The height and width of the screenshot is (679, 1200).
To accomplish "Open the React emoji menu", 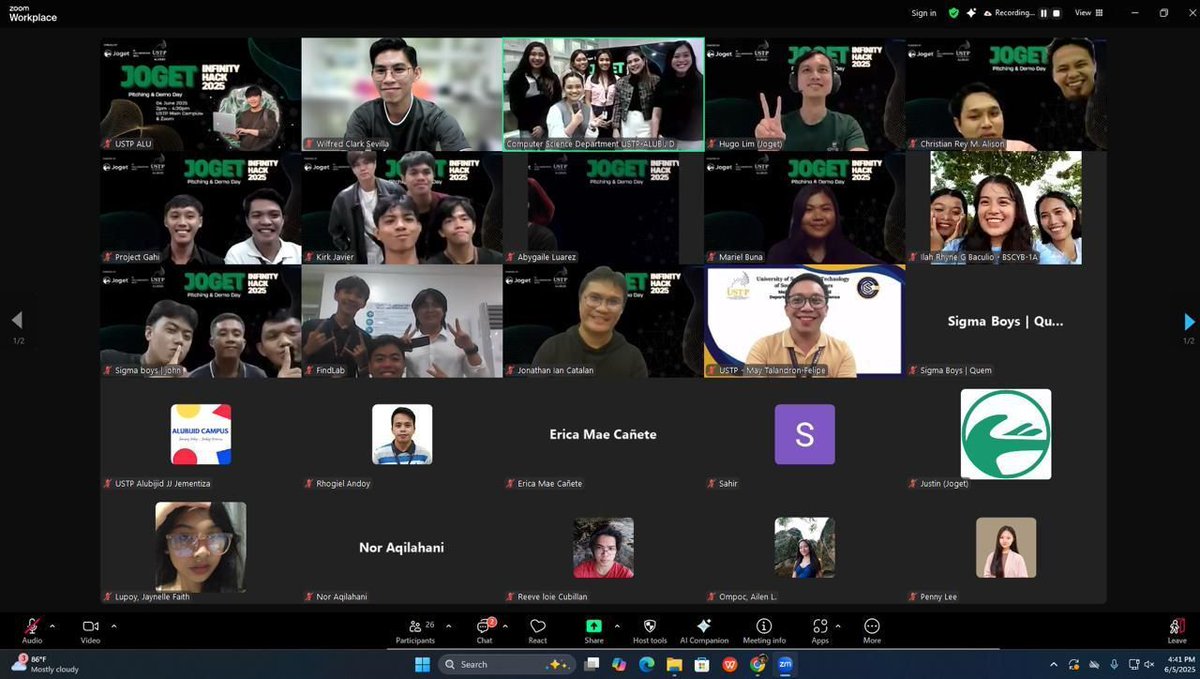I will tap(538, 630).
